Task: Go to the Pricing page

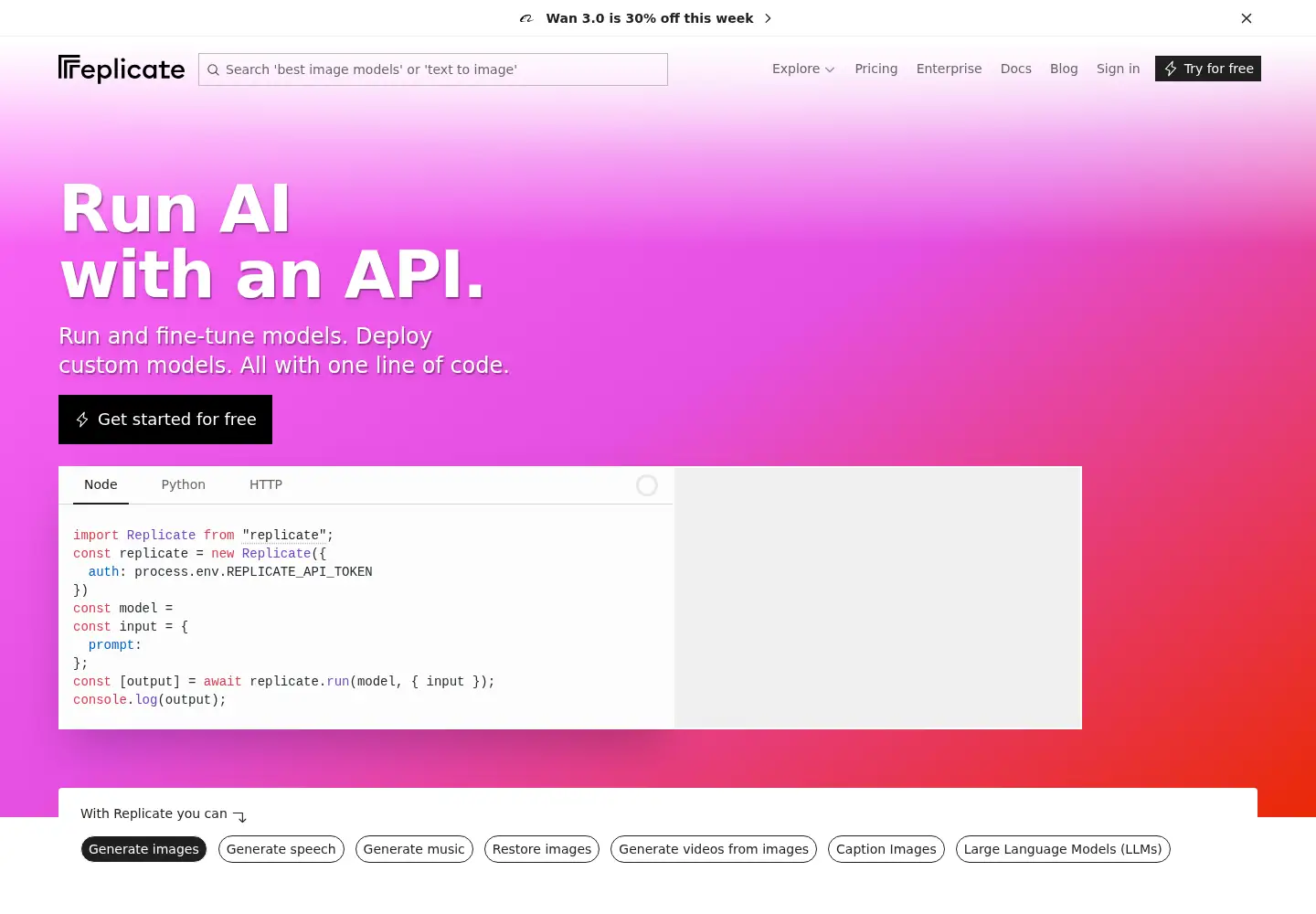Action: click(x=876, y=69)
